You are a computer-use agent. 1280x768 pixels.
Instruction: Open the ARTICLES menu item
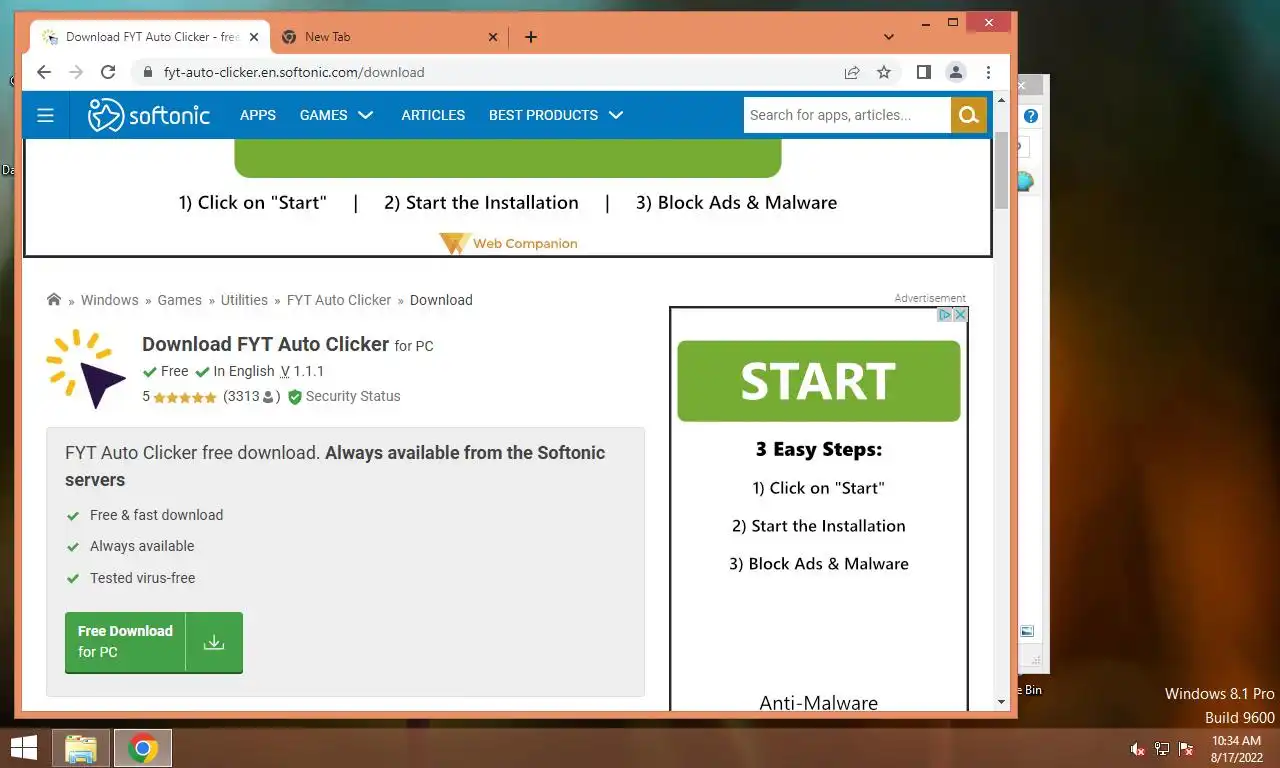tap(433, 115)
